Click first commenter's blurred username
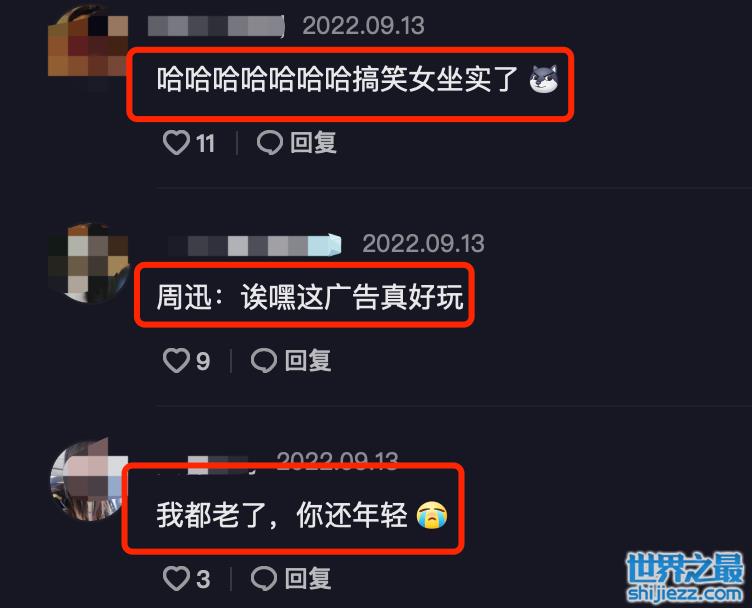 (x=216, y=26)
